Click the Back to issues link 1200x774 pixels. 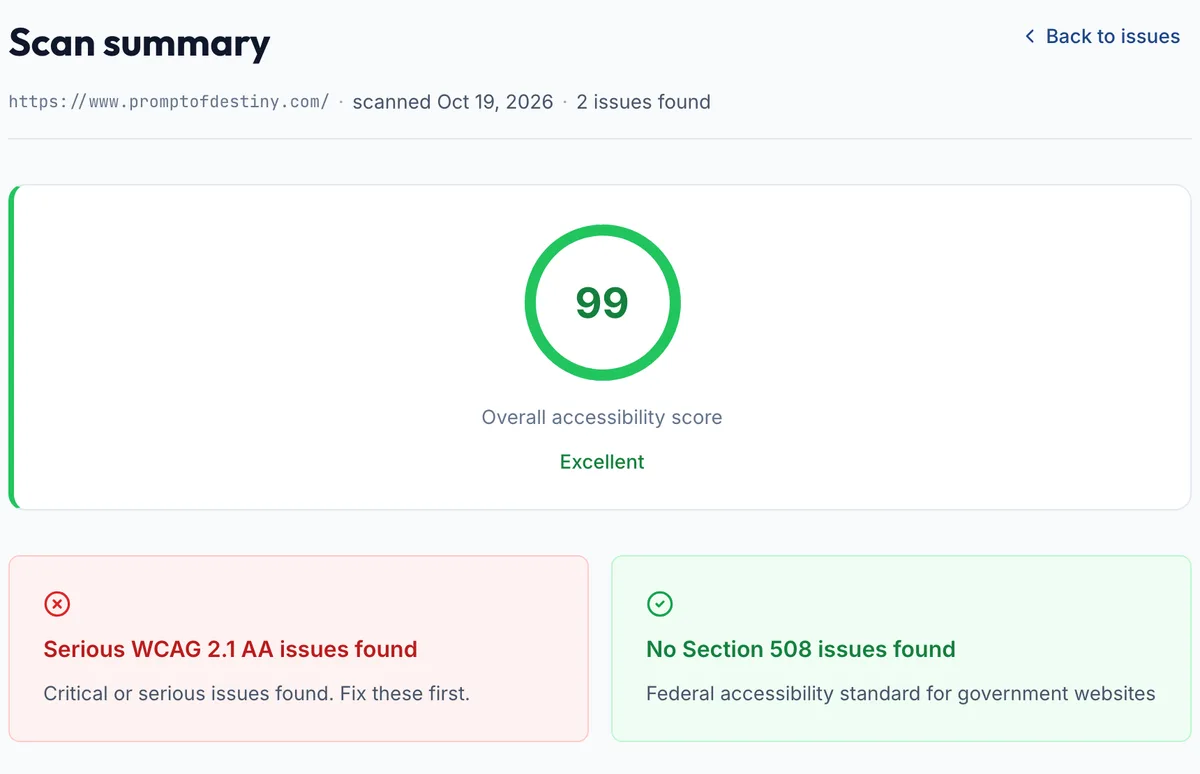click(x=1102, y=36)
